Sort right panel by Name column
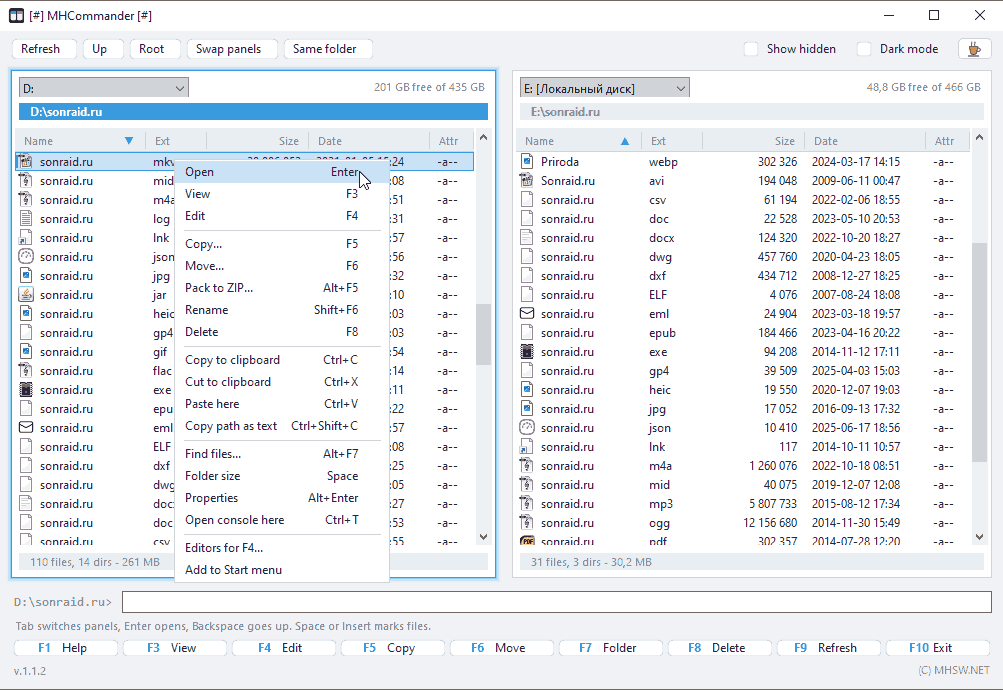Screen dimensions: 1003x690 579,141
